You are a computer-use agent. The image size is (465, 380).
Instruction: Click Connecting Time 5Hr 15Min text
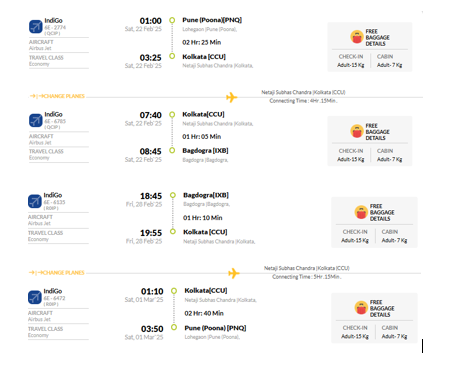307,277
